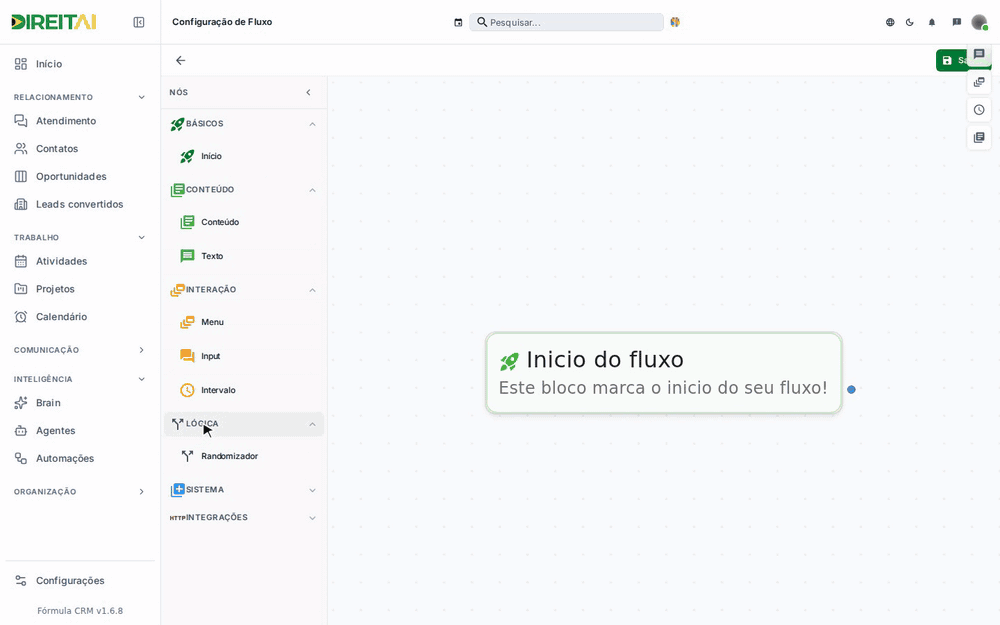Open Leads convertidos page
Viewport: 1000px width, 625px height.
[80, 204]
